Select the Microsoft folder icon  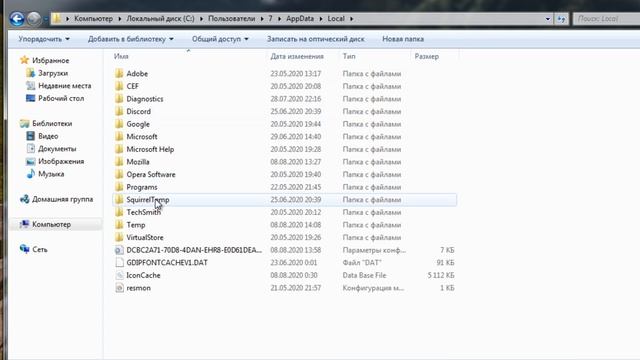tap(119, 137)
